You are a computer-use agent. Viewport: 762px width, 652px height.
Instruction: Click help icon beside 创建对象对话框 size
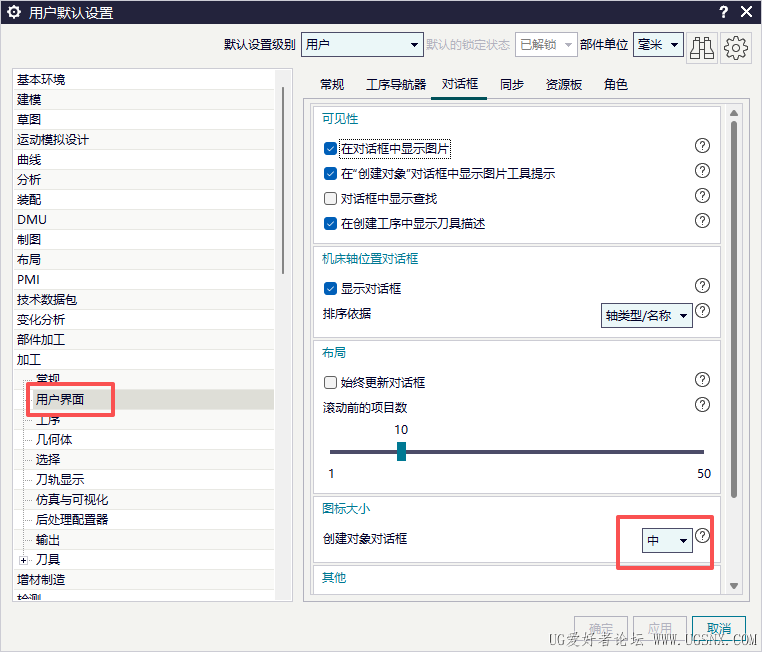pos(702,535)
